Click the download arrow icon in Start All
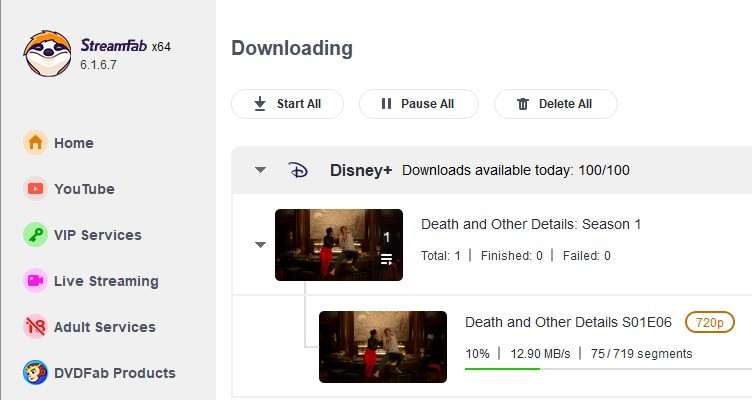The height and width of the screenshot is (400, 752). pyautogui.click(x=260, y=104)
